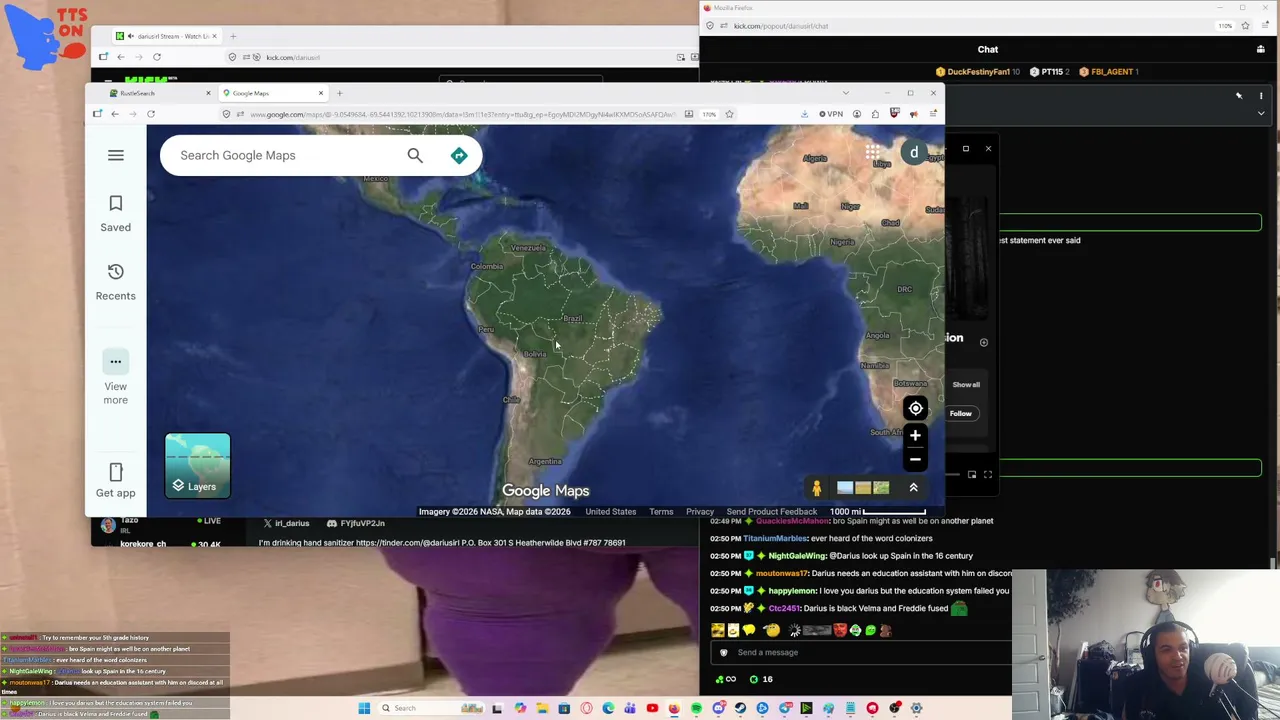The width and height of the screenshot is (1280, 720).
Task: Click View more in Maps sidebar
Action: click(x=116, y=378)
